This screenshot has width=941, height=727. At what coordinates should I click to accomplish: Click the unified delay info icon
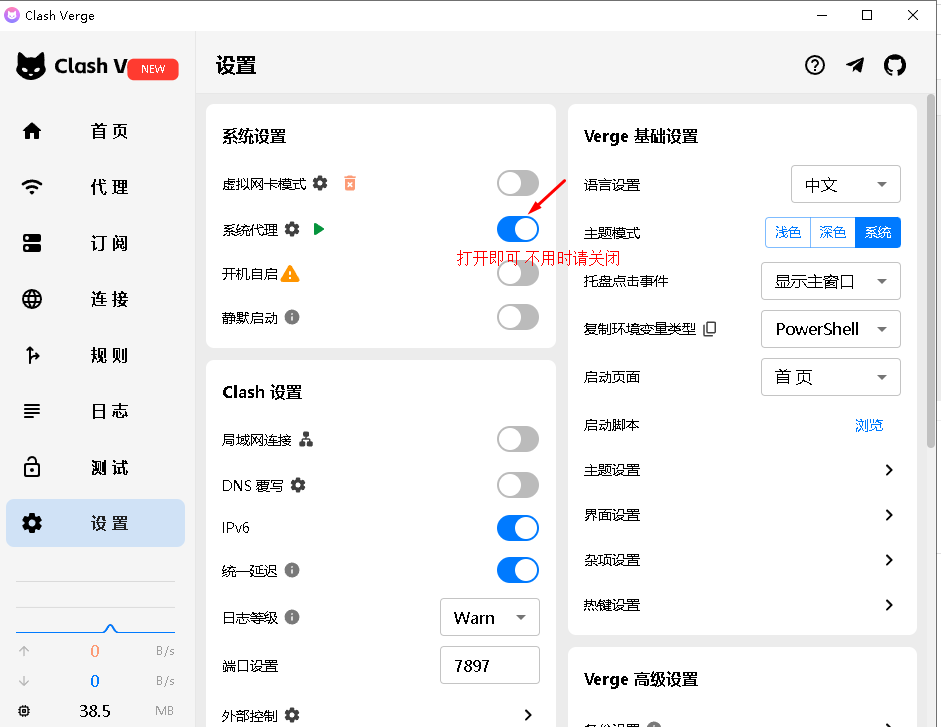pos(292,570)
